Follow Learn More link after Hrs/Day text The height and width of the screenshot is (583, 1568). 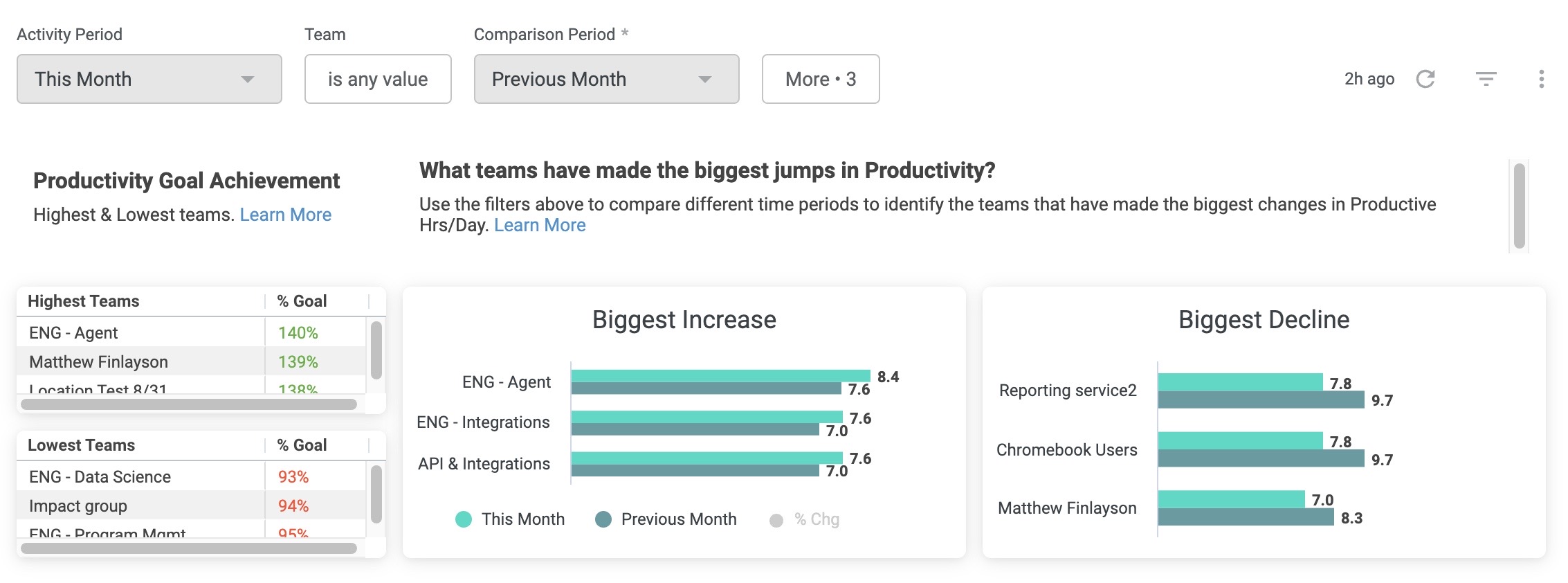[x=540, y=225]
